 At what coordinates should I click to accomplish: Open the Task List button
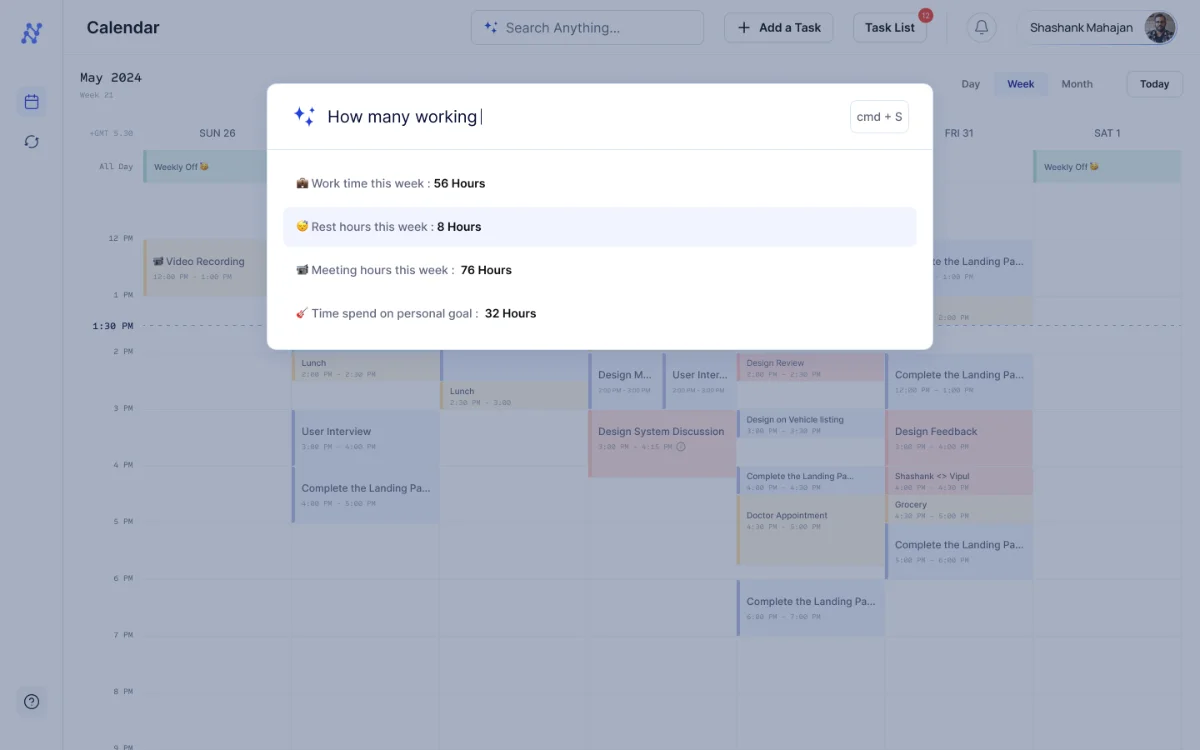click(890, 28)
